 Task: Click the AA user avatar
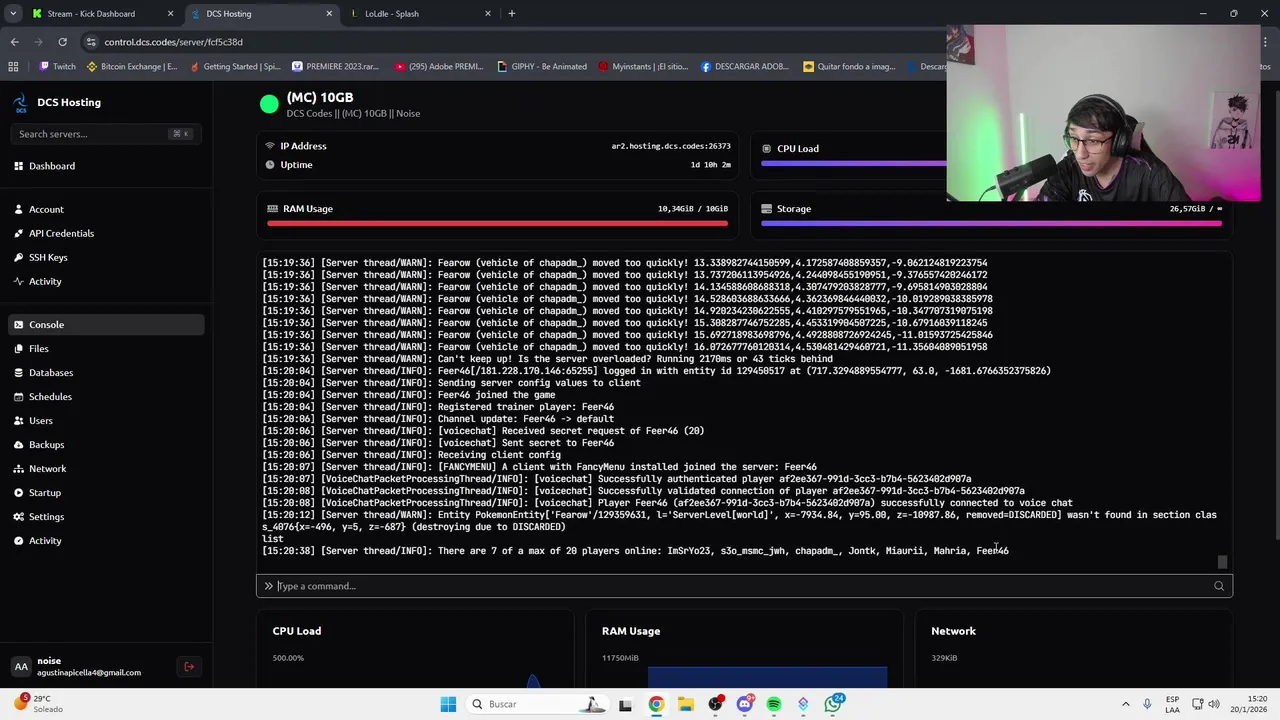[x=21, y=666]
